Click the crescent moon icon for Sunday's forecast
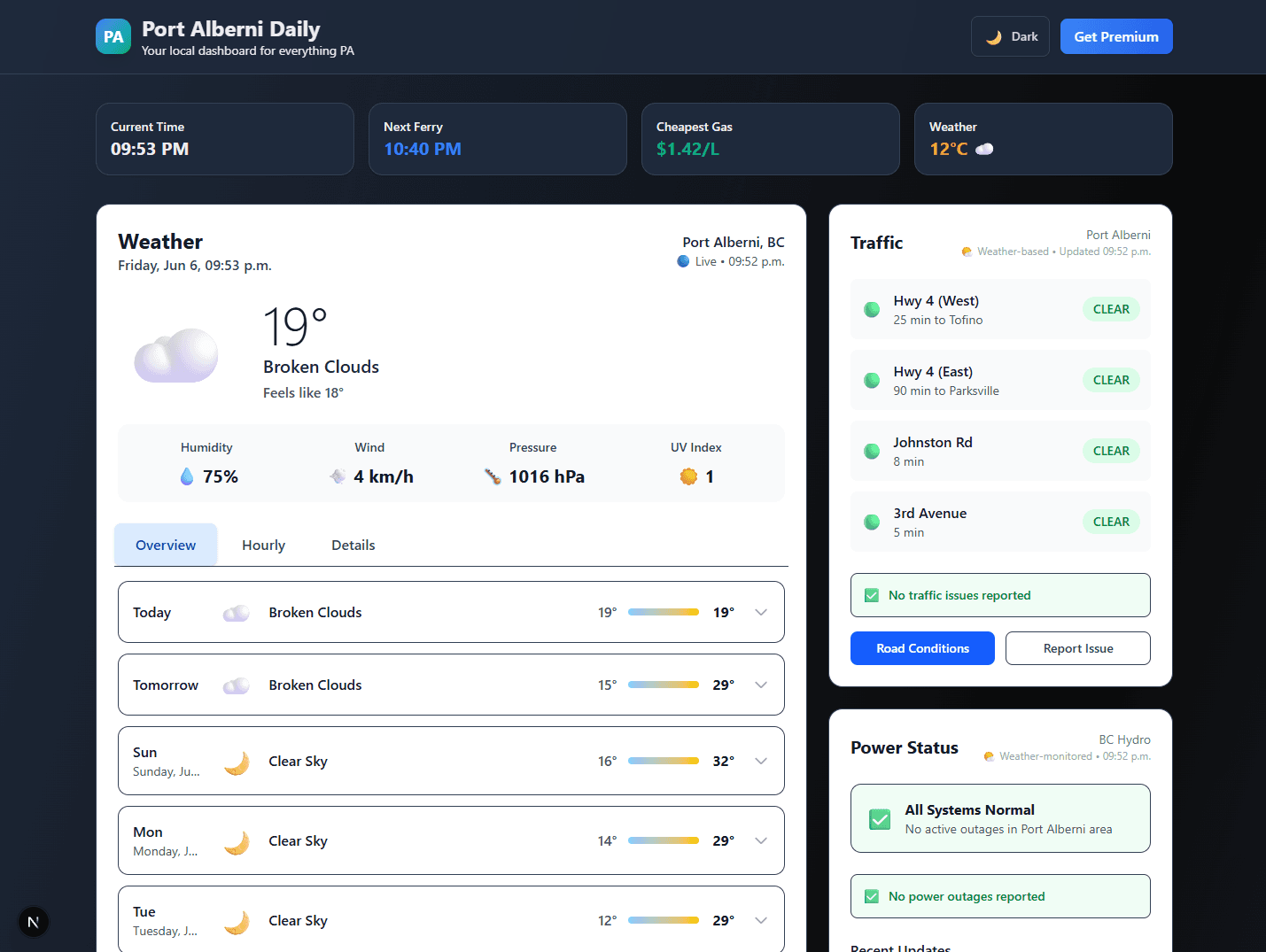The width and height of the screenshot is (1266, 952). (x=237, y=761)
